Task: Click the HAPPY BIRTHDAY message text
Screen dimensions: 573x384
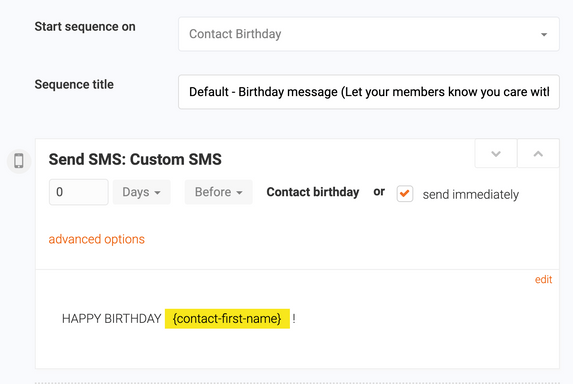Action: tap(111, 319)
